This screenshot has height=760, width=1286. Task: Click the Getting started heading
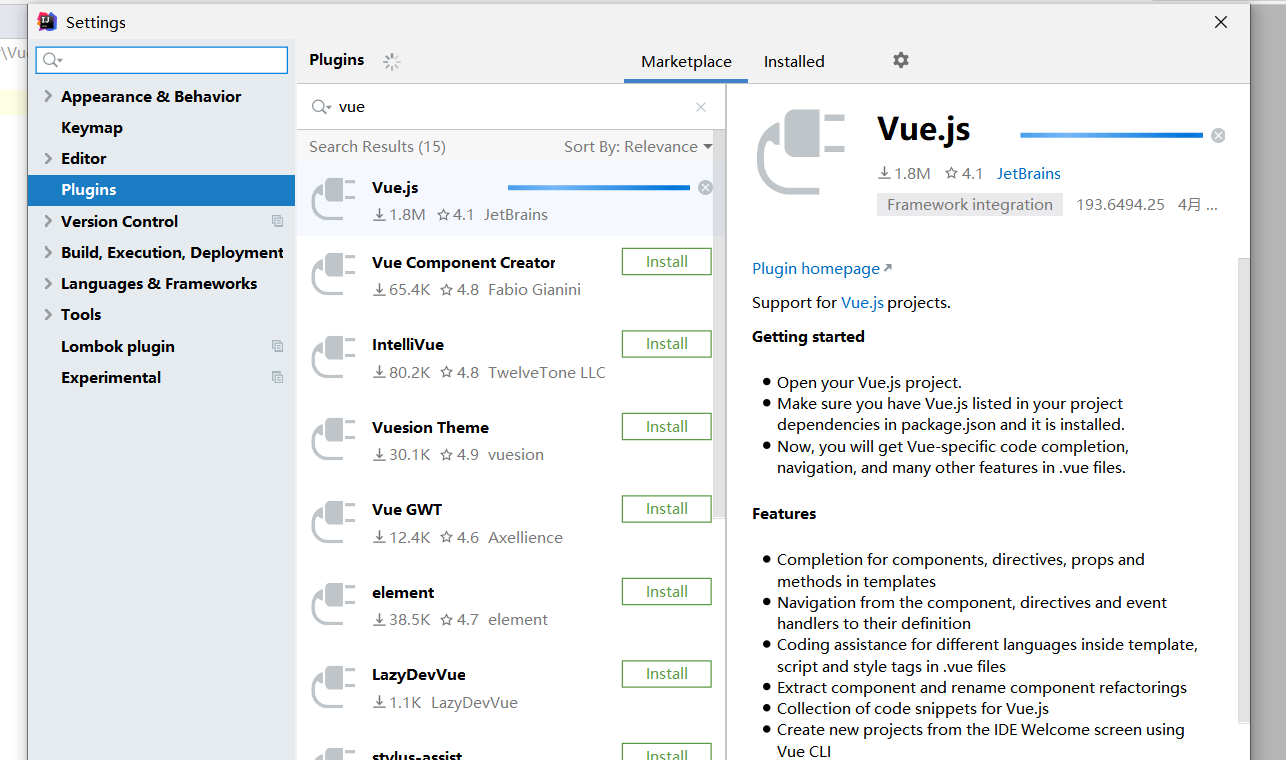coord(808,336)
